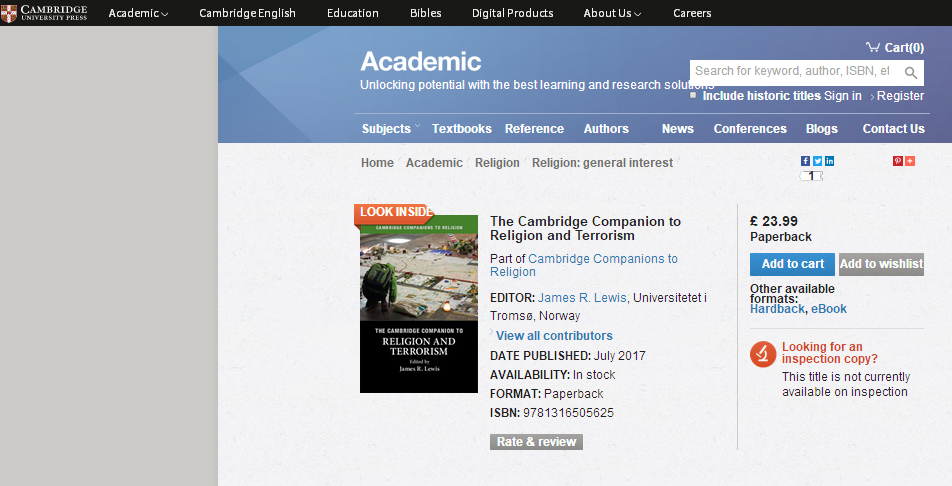Click the search magnifier icon

(x=911, y=73)
